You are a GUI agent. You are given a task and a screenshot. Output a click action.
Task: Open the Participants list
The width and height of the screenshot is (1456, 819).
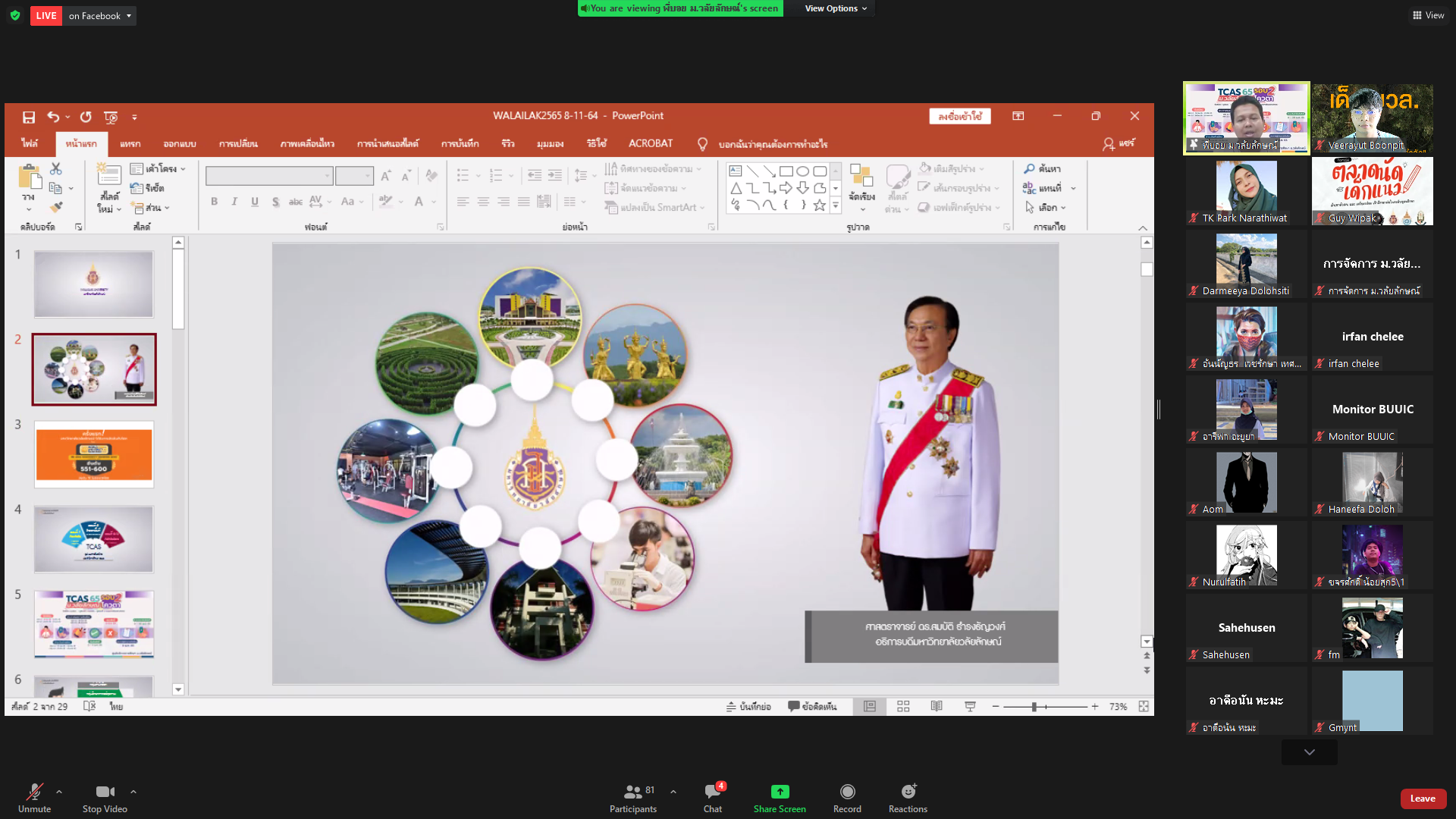pos(633,798)
